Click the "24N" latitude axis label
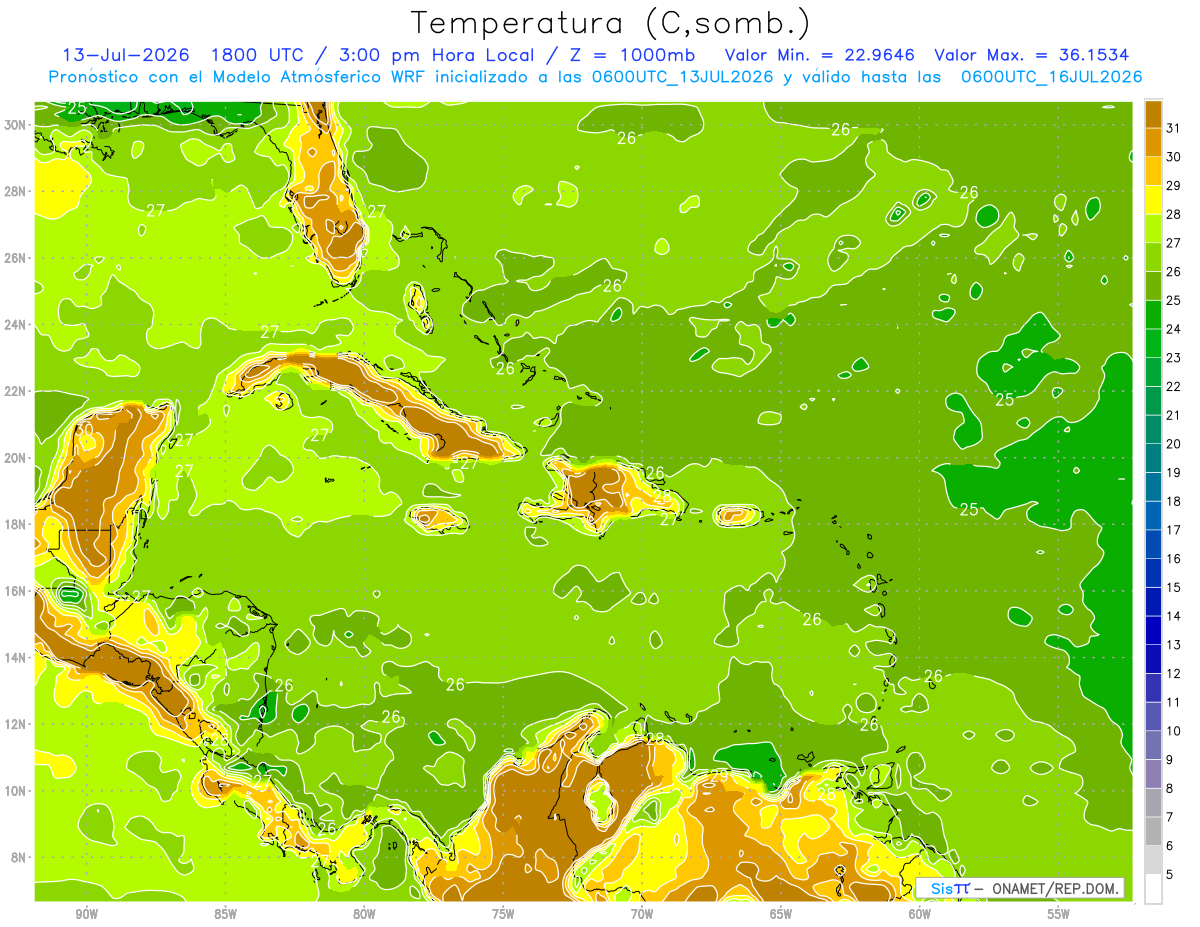Screen dimensions: 1200x927 point(16,325)
